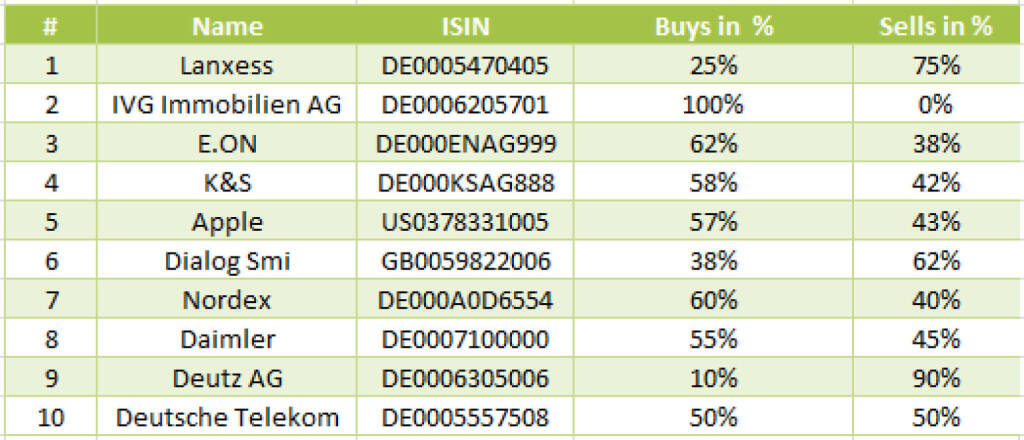Click the 'Buys in %' header
This screenshot has height=440, width=1024.
pyautogui.click(x=714, y=27)
